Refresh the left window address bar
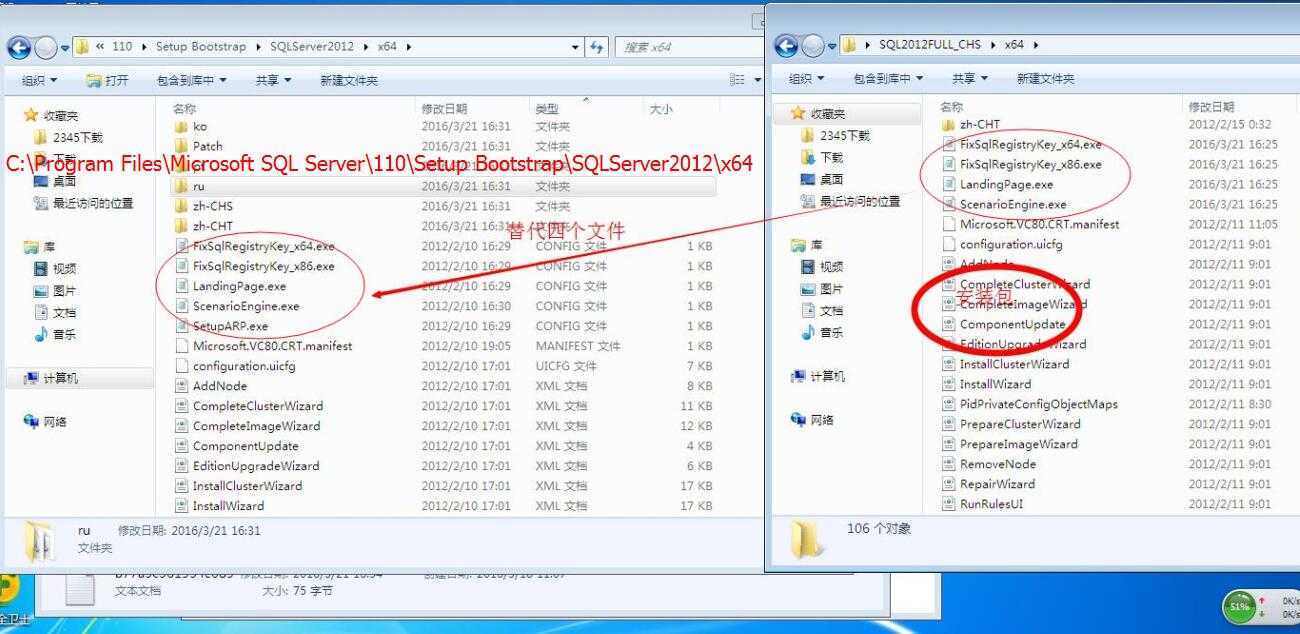 pos(597,47)
